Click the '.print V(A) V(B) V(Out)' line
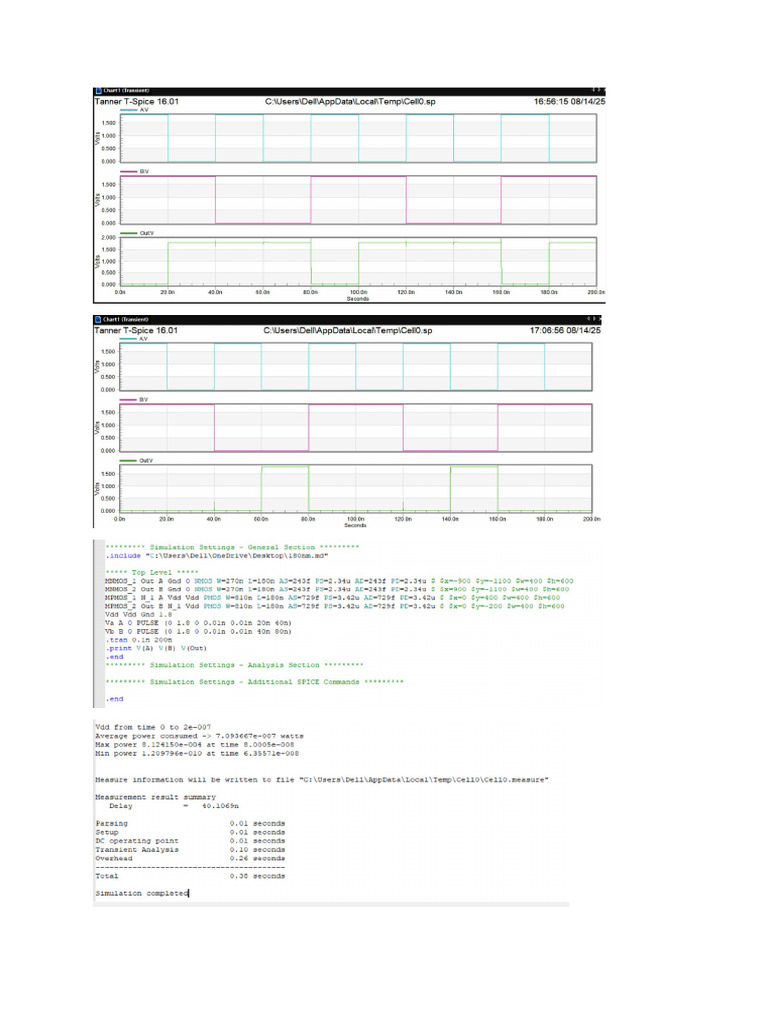This screenshot has width=768, height=1024. coord(156,648)
